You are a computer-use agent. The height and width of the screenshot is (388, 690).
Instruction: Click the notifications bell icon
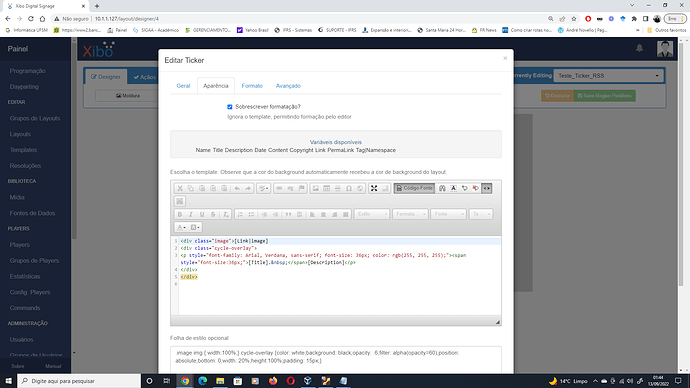(x=639, y=48)
